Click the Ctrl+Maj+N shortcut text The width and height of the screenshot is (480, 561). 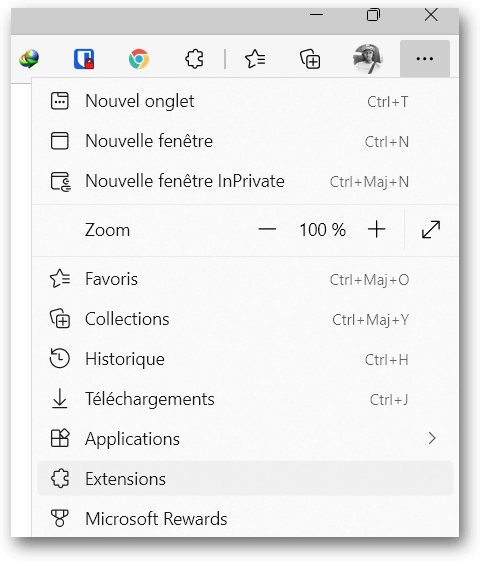pos(369,182)
